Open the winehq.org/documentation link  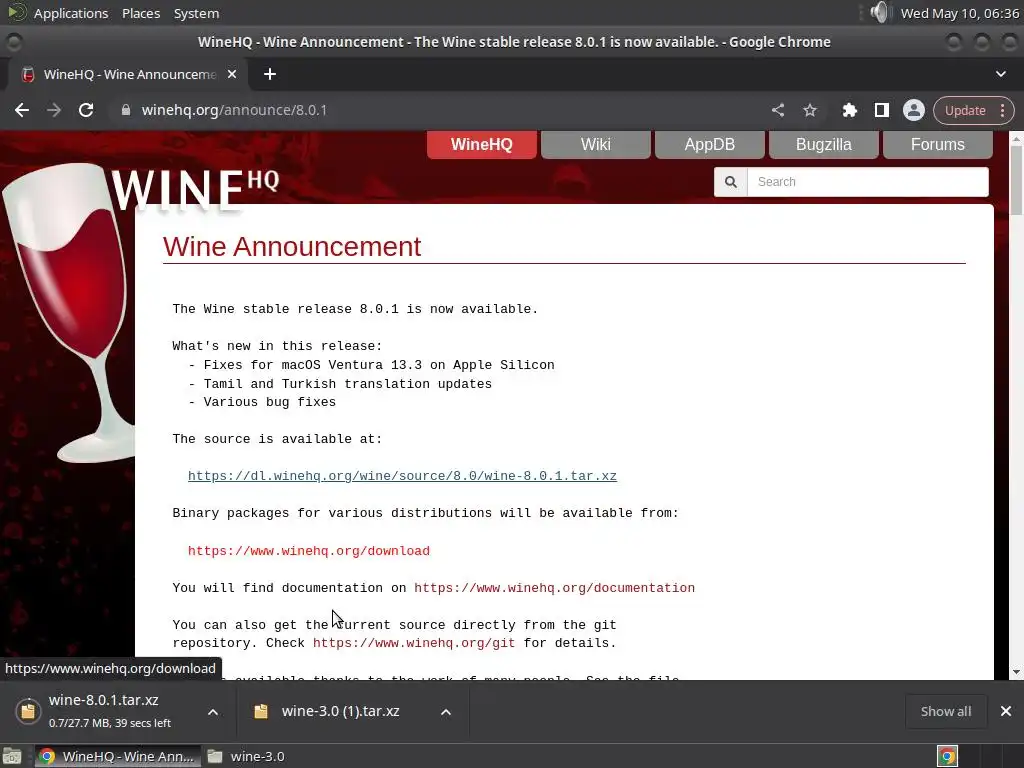coord(554,588)
